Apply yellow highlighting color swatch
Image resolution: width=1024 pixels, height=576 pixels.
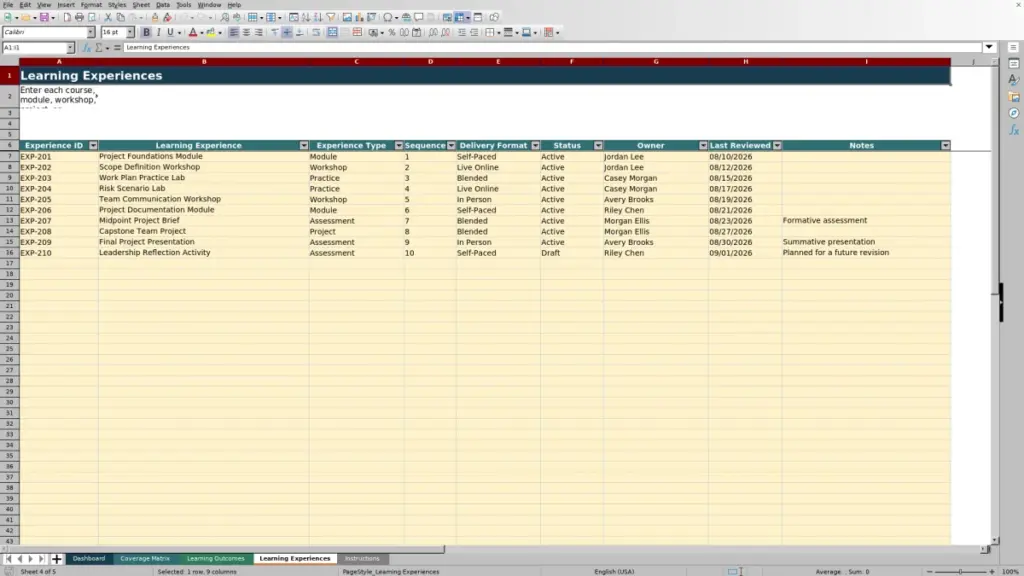click(x=211, y=33)
